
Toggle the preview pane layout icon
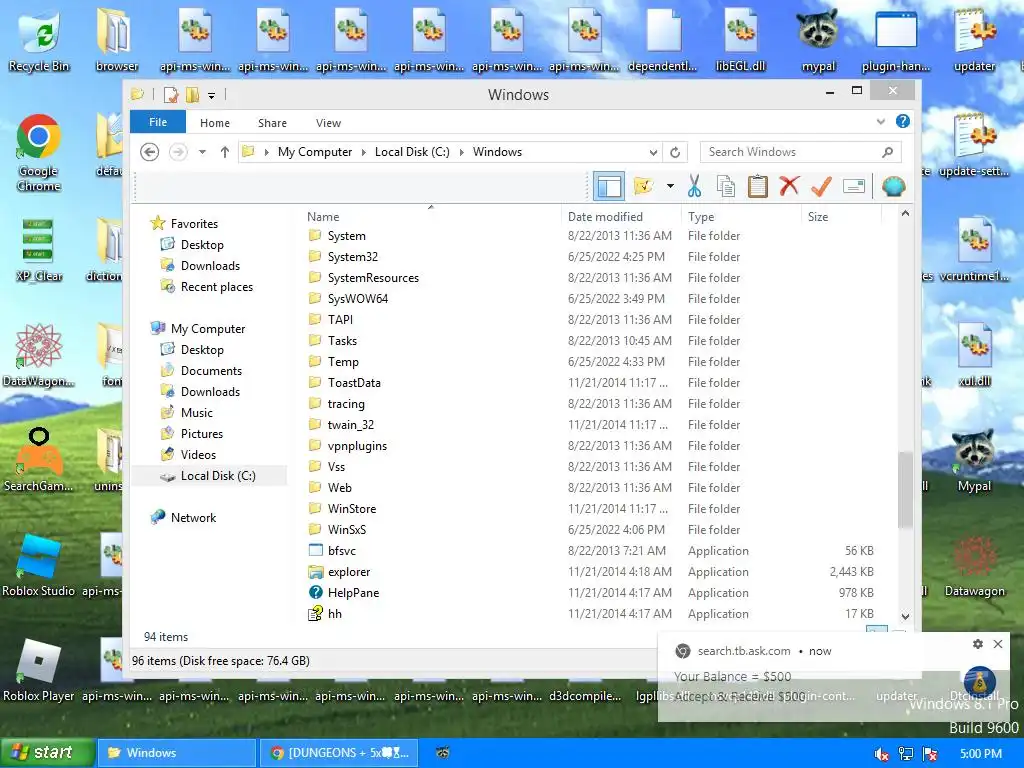tap(609, 186)
